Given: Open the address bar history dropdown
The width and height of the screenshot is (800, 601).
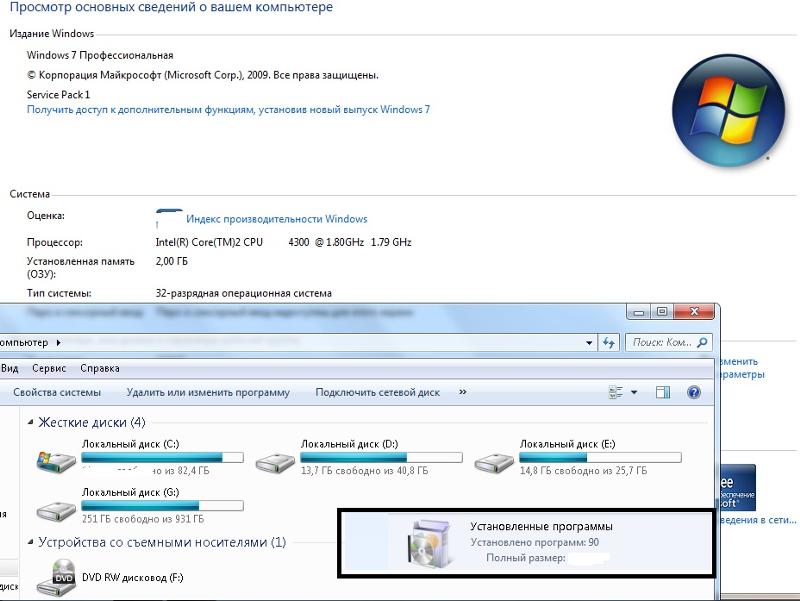Looking at the screenshot, I should click(589, 343).
